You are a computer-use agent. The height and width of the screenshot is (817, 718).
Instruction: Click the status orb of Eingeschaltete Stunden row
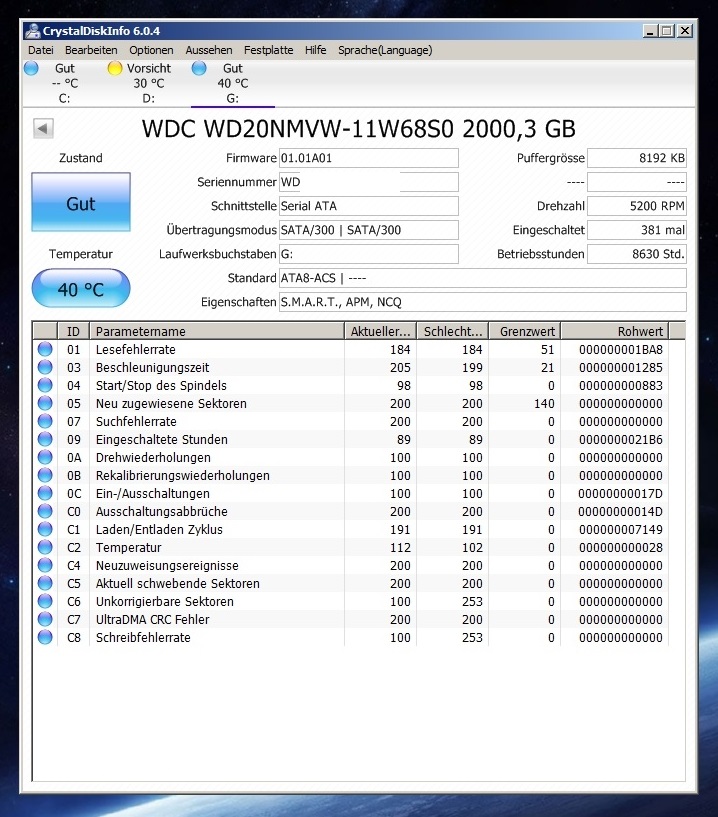click(x=45, y=439)
